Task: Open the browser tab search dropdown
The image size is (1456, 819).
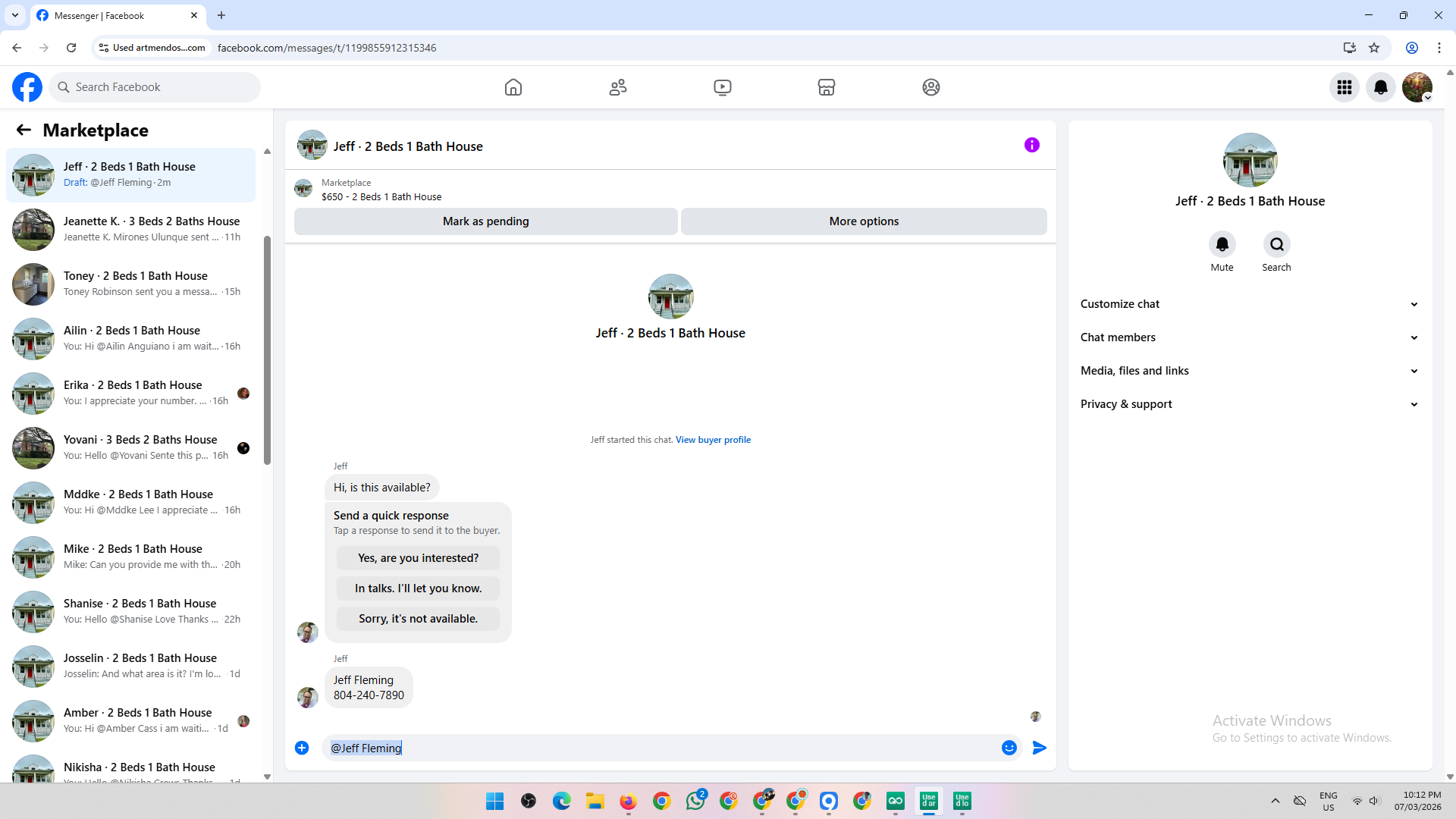Action: pyautogui.click(x=15, y=15)
